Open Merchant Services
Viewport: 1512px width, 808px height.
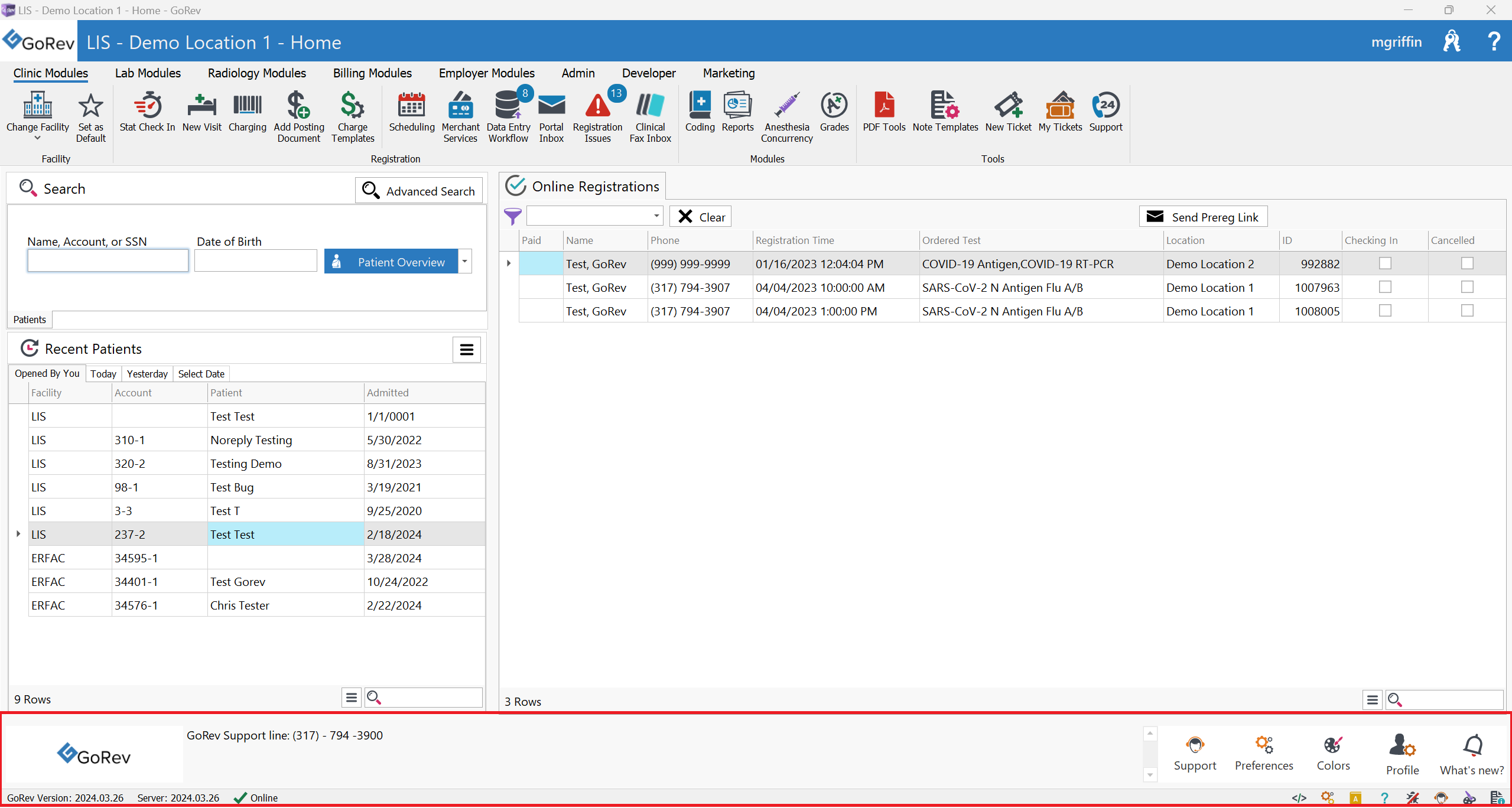[x=460, y=117]
